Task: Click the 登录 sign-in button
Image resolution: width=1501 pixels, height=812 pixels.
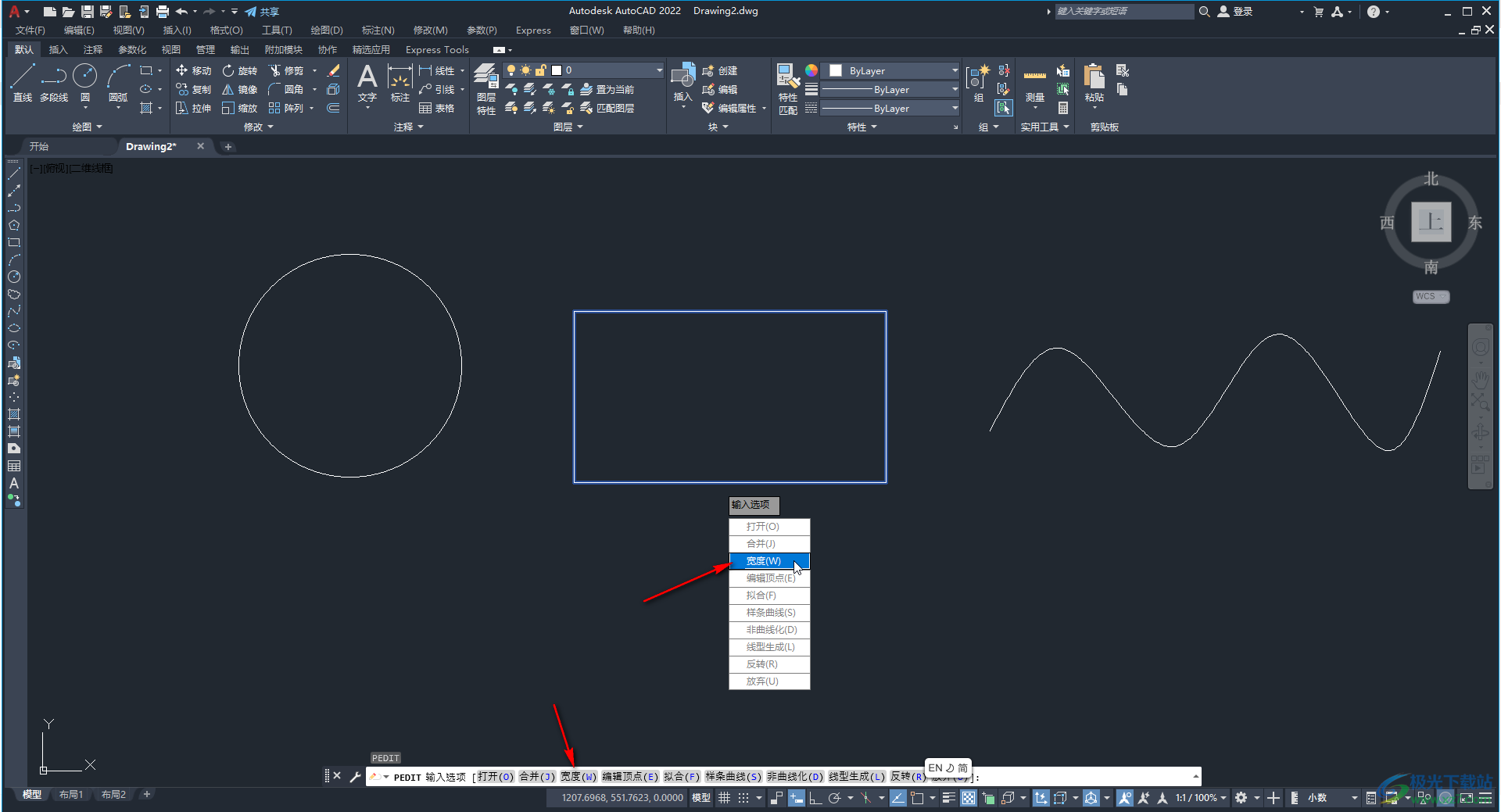Action: [1235, 12]
